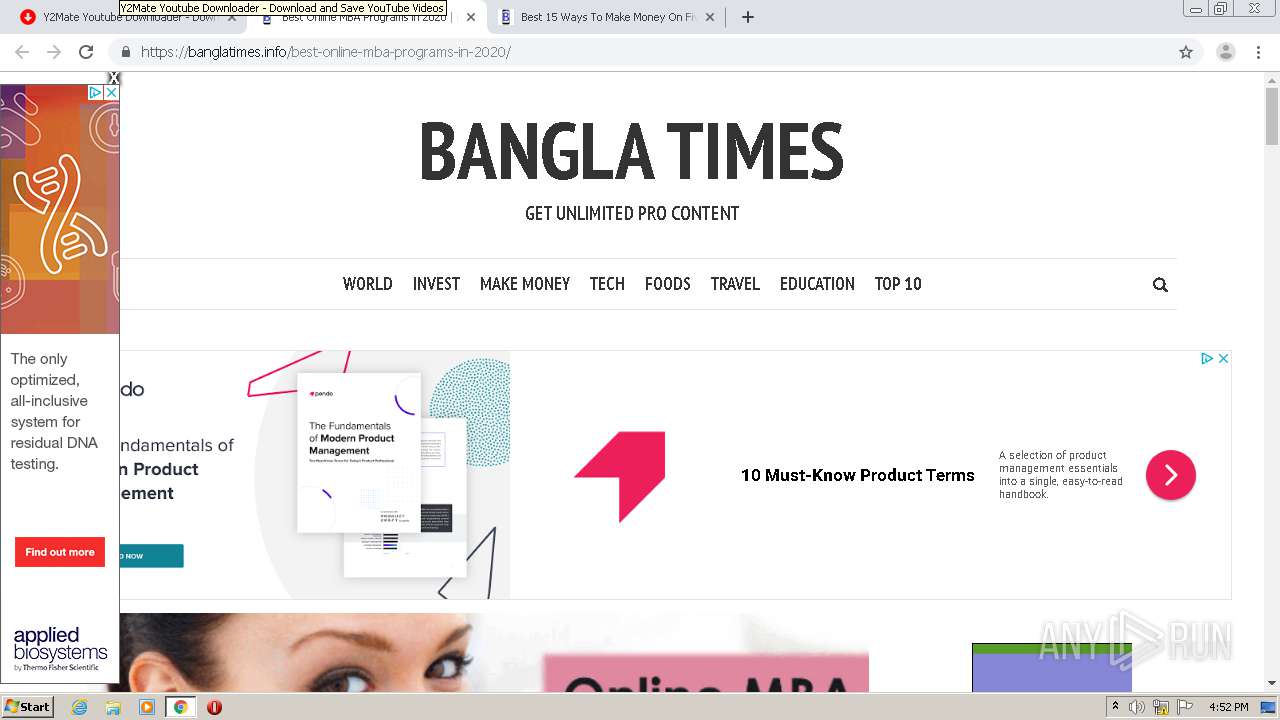Open the MAKE MONEY menu item
Screen dimensions: 1280x720
tap(525, 284)
